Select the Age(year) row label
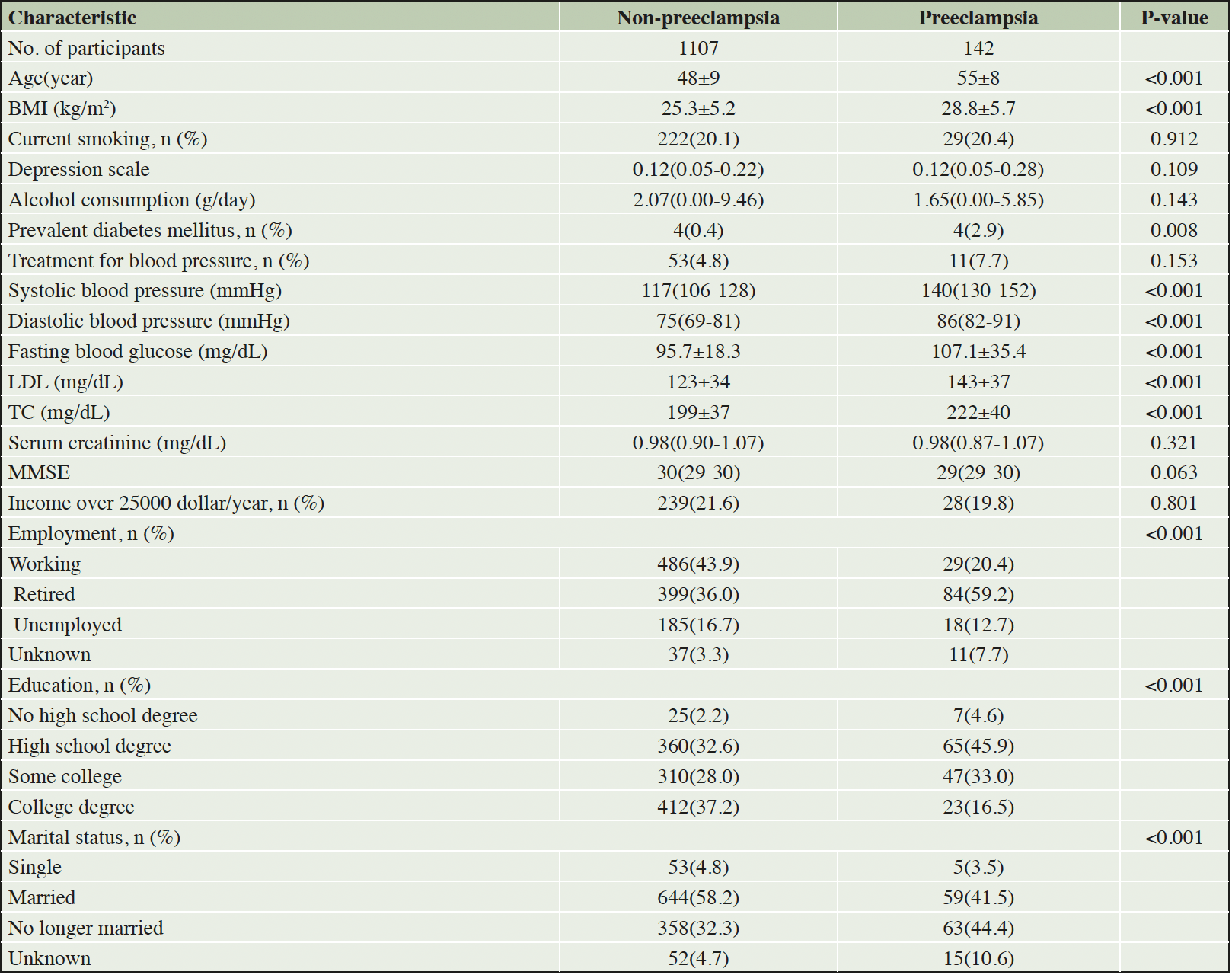The height and width of the screenshot is (975, 1232). [x=50, y=78]
